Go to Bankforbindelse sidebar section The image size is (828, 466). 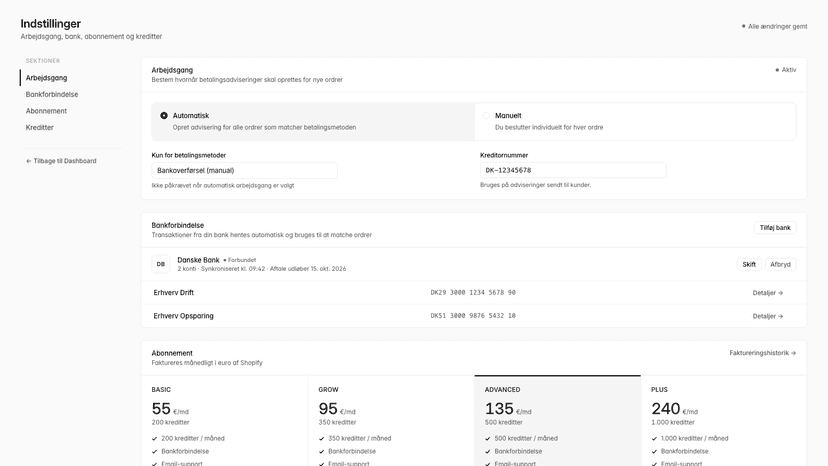coord(52,94)
